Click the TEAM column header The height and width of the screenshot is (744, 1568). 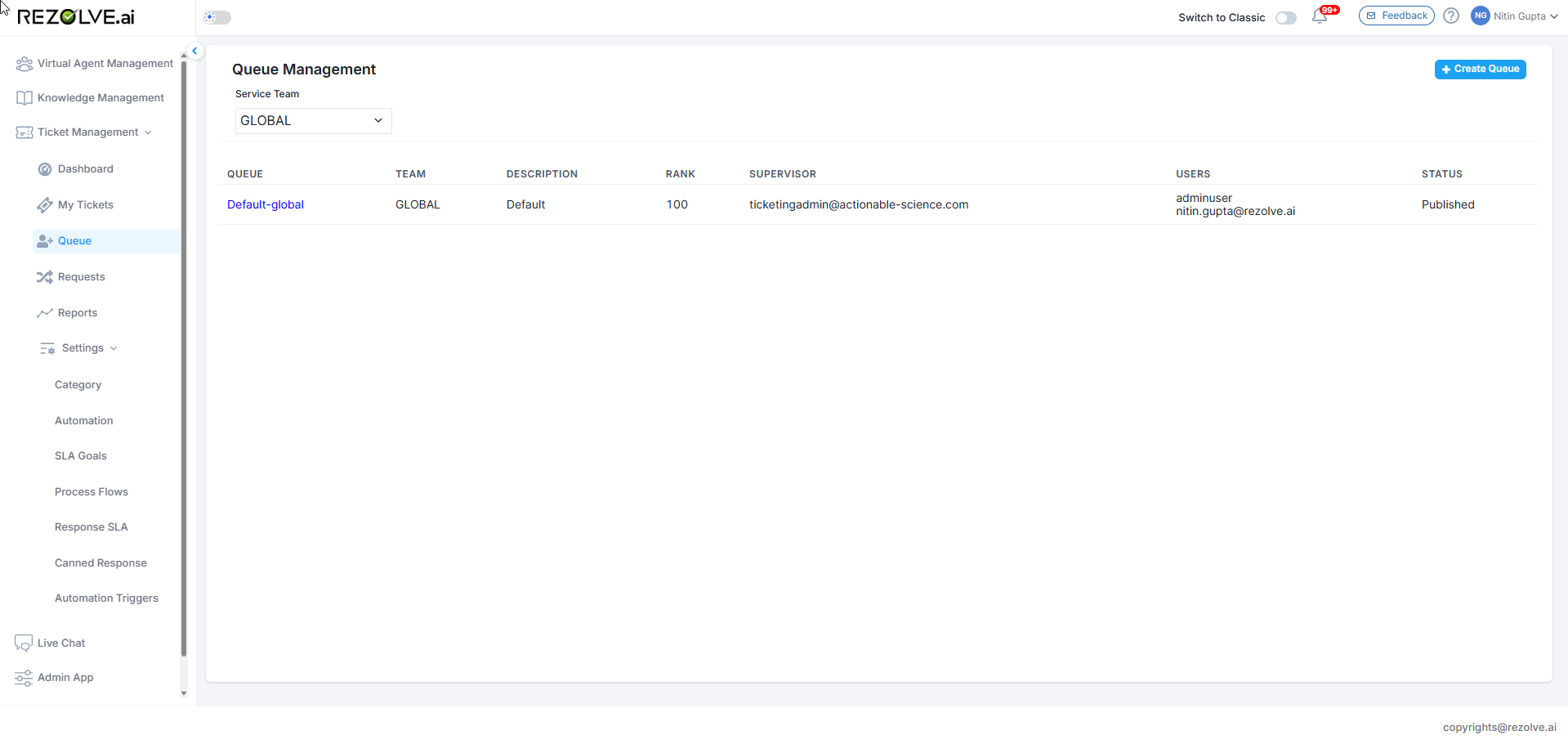(410, 174)
